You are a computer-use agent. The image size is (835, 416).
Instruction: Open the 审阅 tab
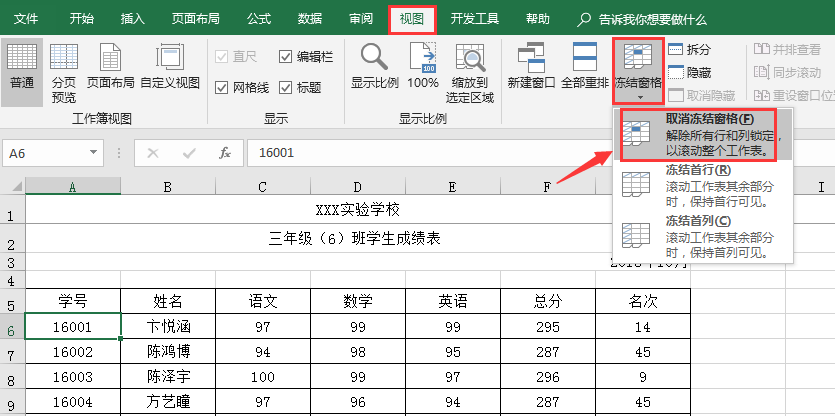361,20
